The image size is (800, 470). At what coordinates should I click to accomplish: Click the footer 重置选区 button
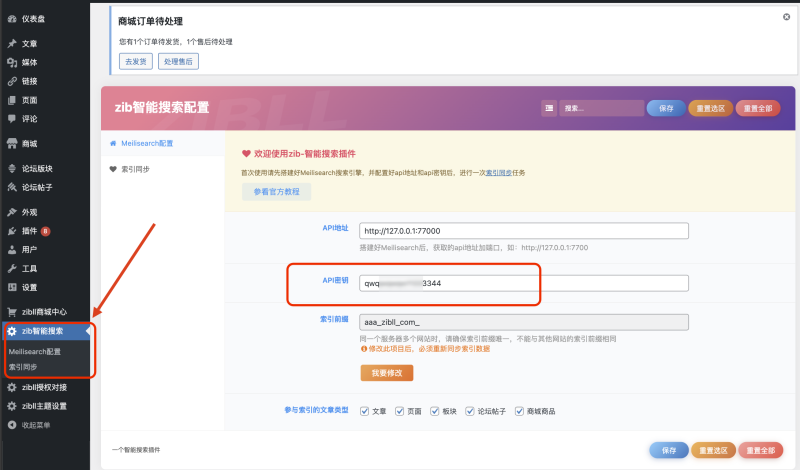[713, 450]
